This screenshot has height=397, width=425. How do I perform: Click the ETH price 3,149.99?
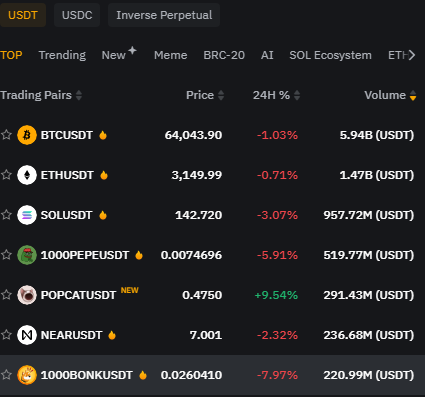[197, 175]
